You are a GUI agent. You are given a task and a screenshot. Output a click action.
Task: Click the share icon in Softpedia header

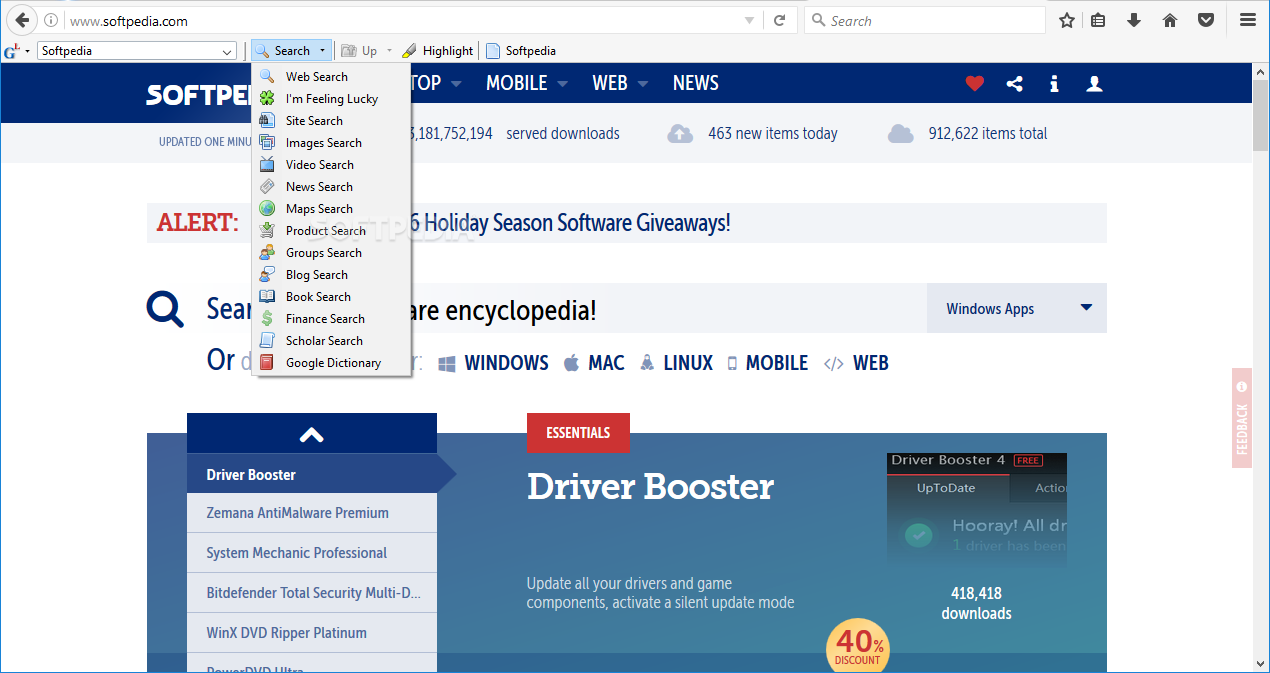click(x=1015, y=84)
